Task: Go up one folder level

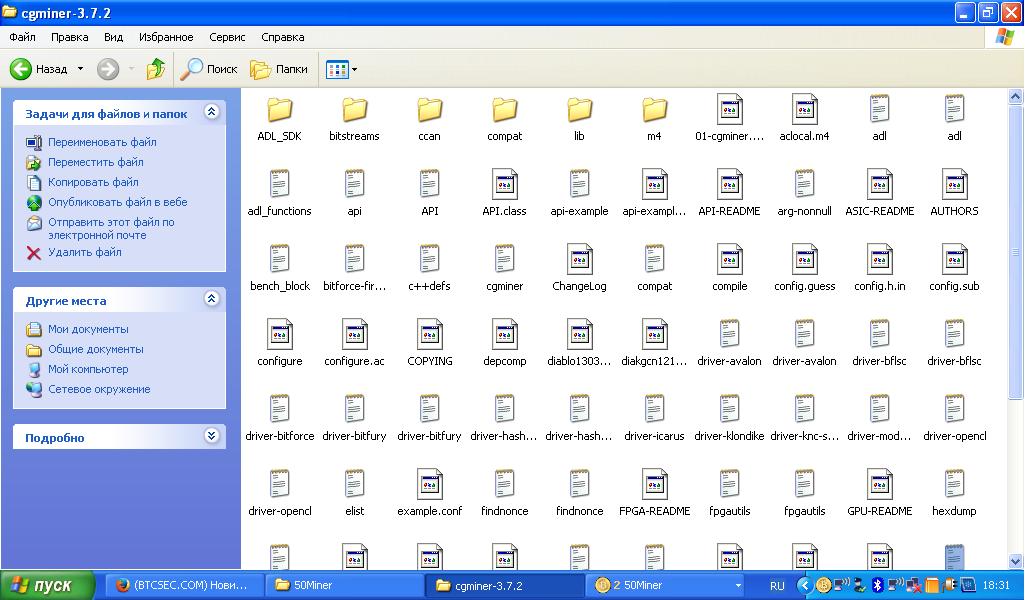Action: (x=156, y=69)
